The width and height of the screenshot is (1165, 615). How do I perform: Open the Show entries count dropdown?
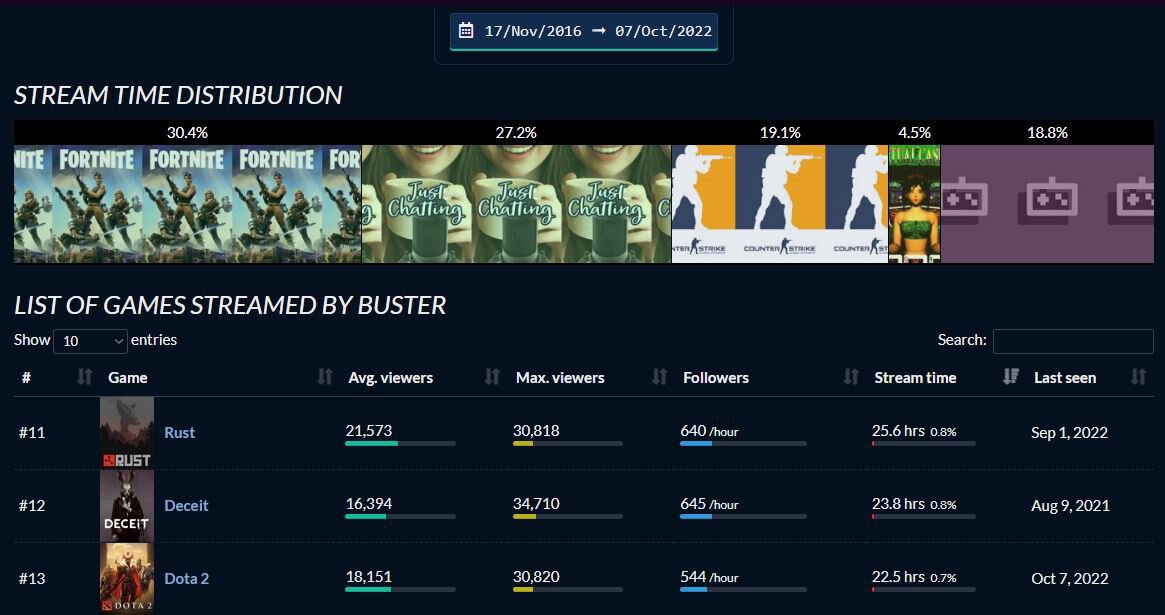coord(90,341)
